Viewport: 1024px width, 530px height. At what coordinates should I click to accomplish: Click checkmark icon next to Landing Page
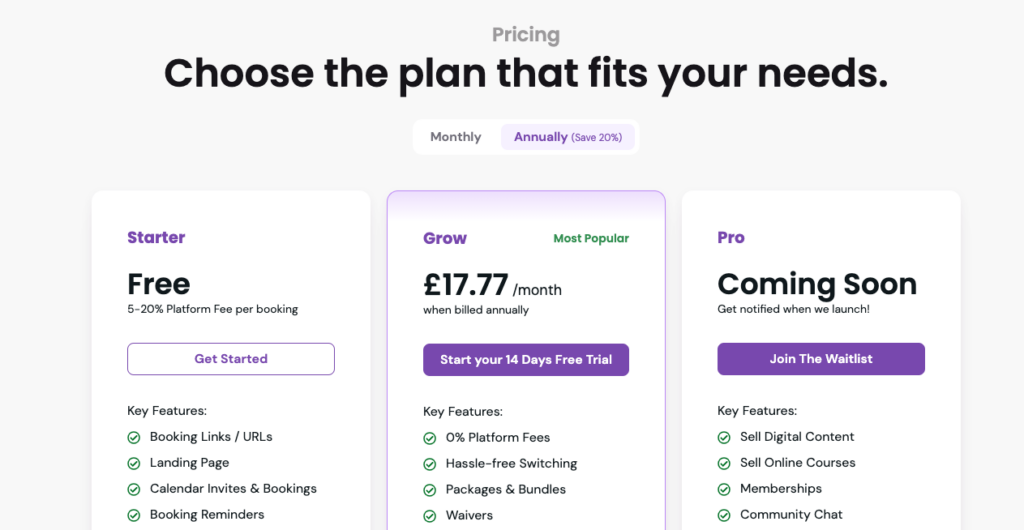(134, 463)
